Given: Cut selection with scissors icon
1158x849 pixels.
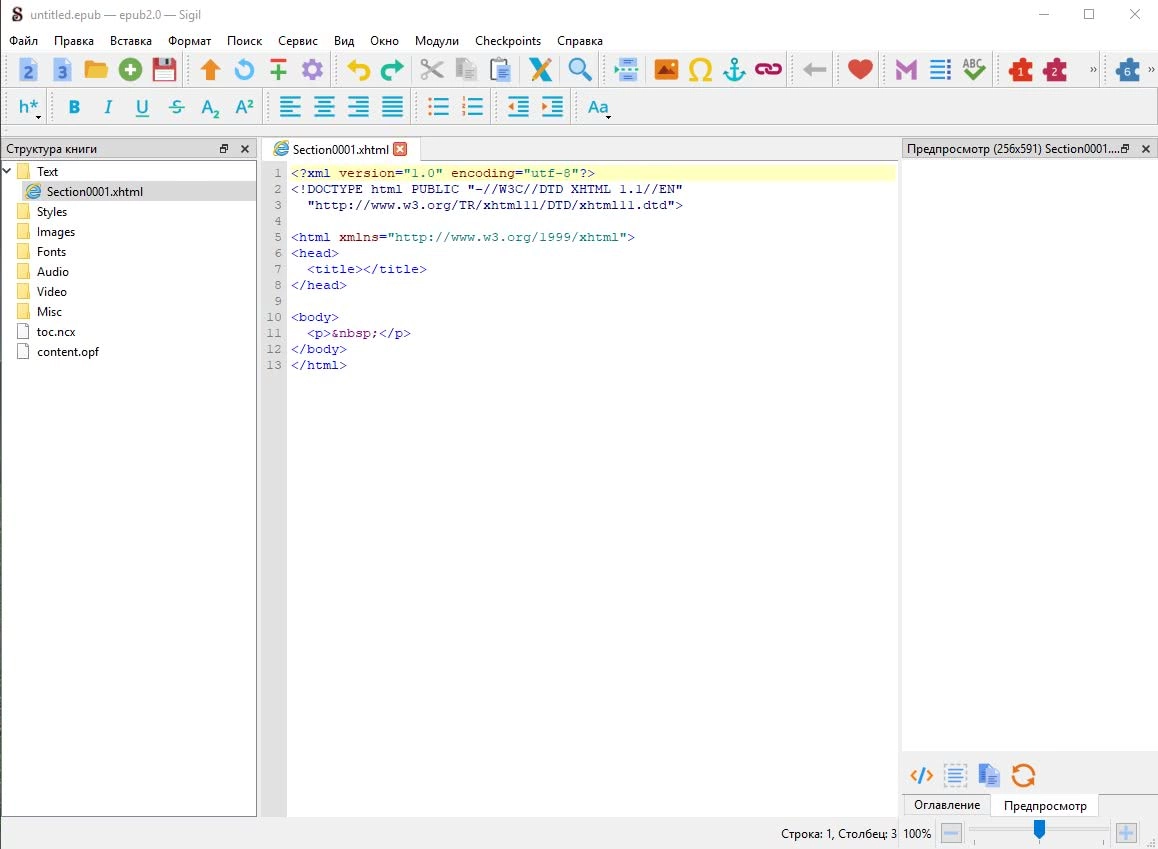Looking at the screenshot, I should [x=432, y=70].
